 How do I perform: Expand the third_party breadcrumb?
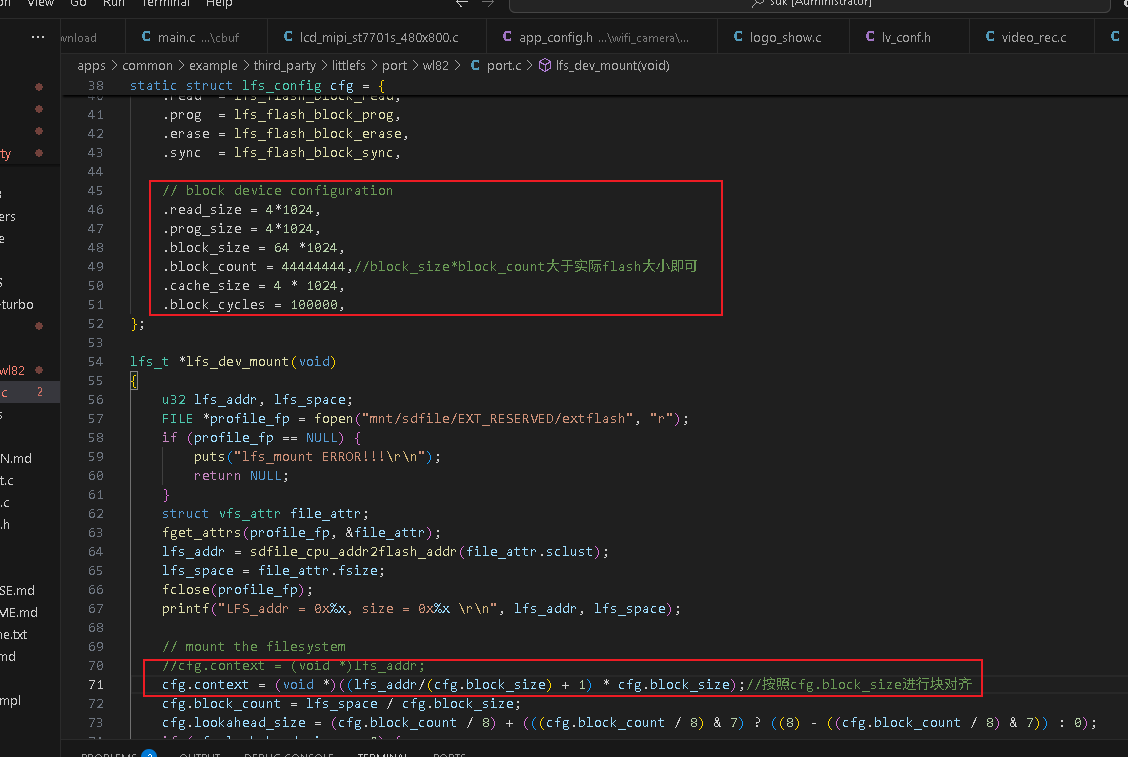285,65
